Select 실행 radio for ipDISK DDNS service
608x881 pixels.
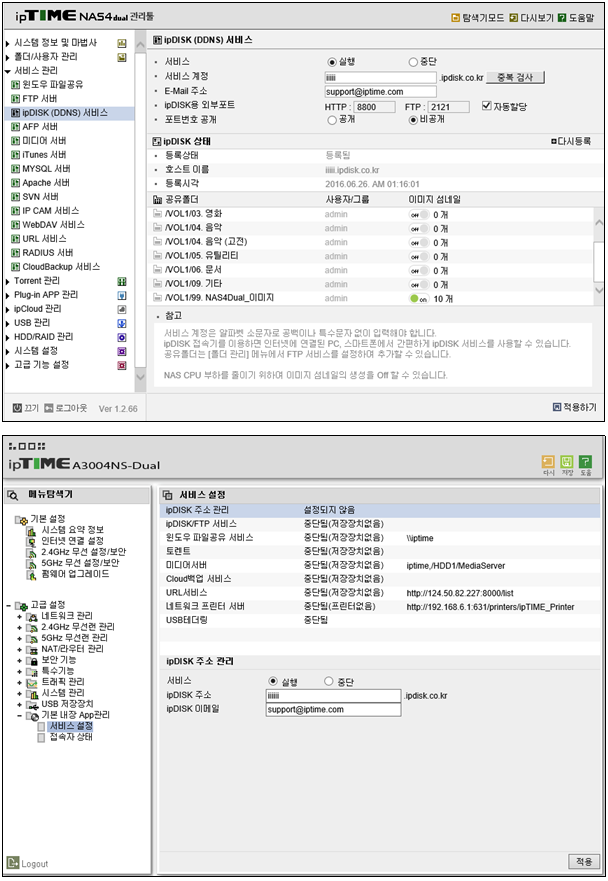(332, 62)
